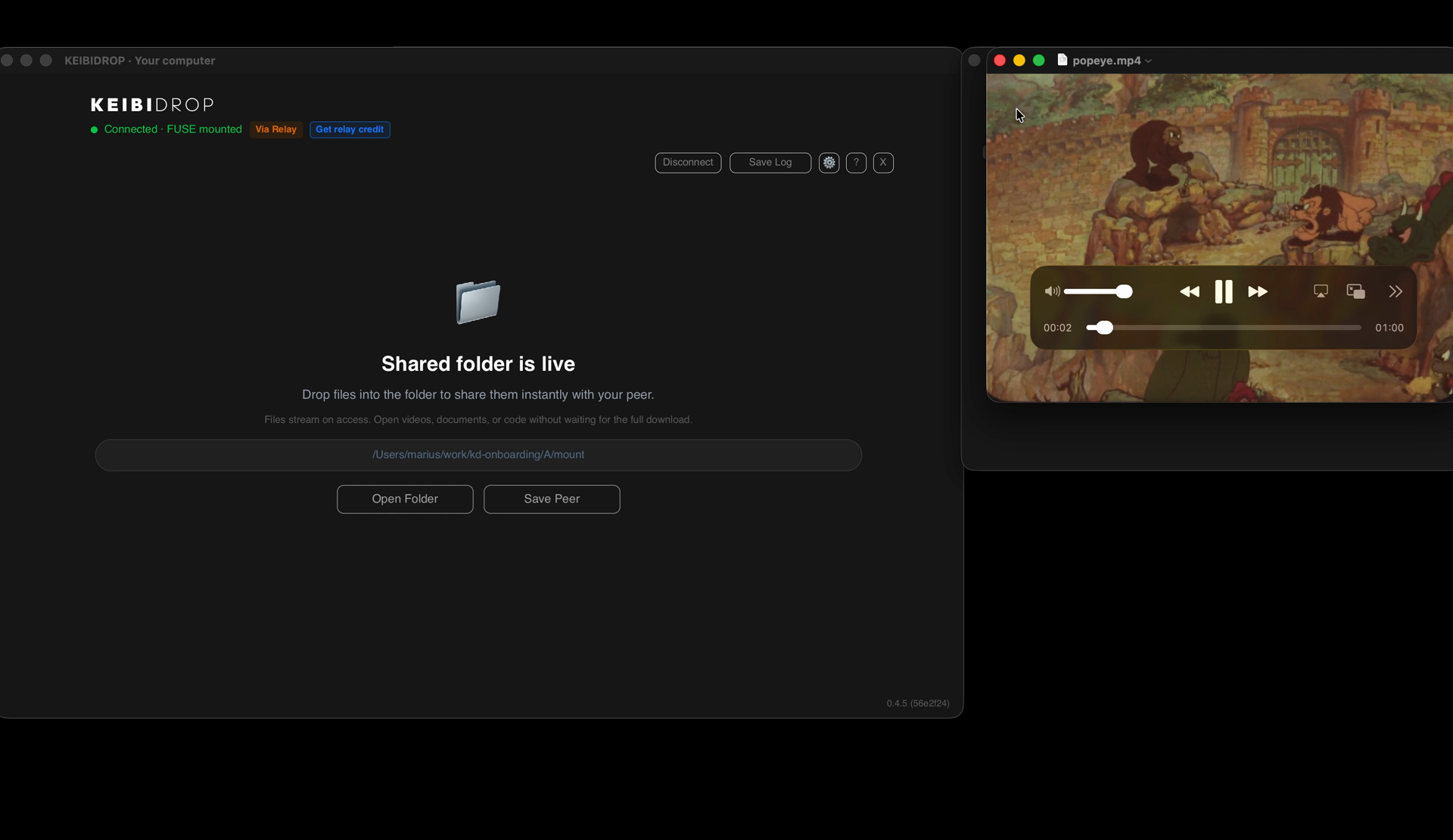This screenshot has height=840, width=1453.
Task: Open AirPlay options in video player
Action: [1321, 291]
